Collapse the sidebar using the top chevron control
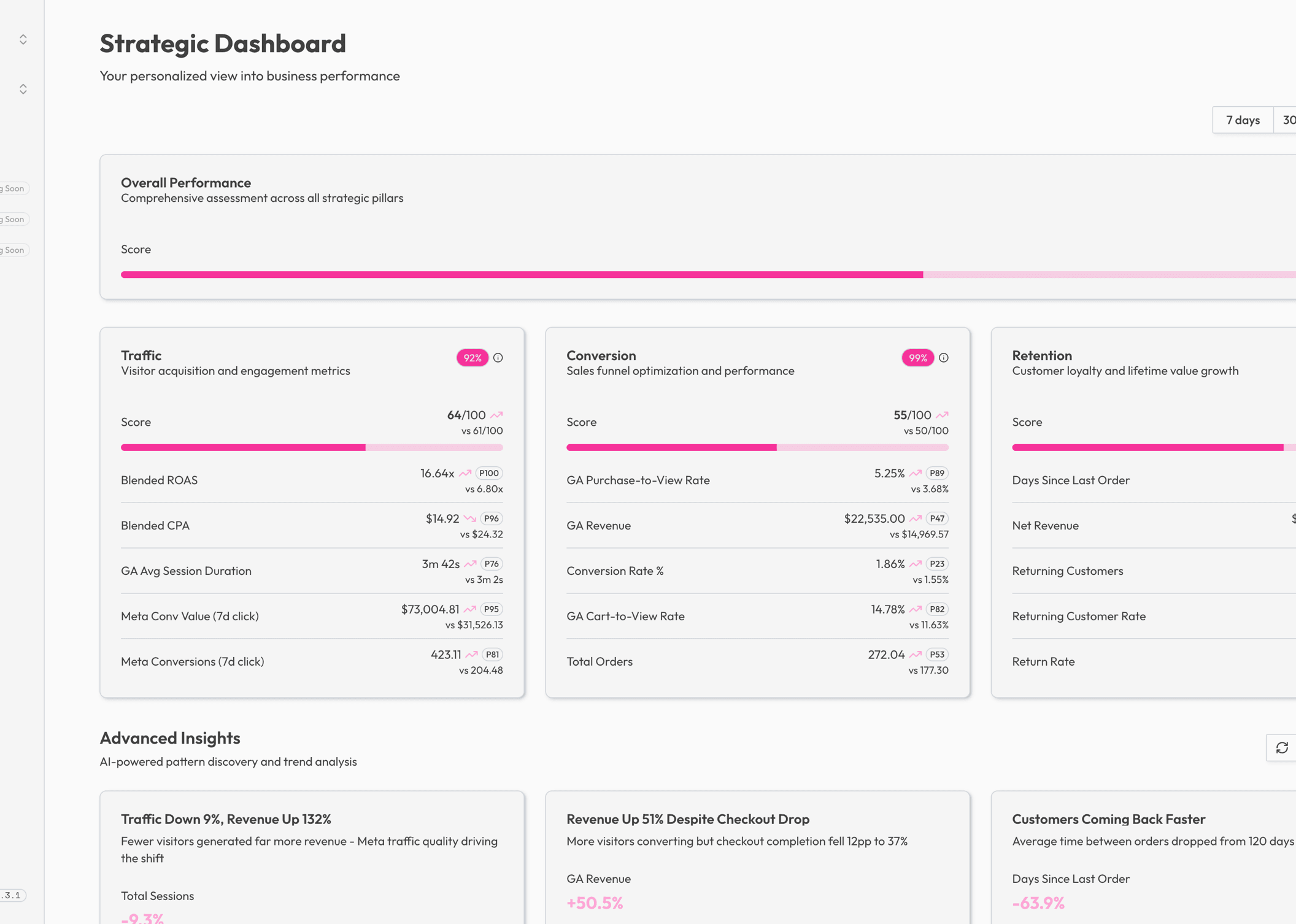 point(23,39)
